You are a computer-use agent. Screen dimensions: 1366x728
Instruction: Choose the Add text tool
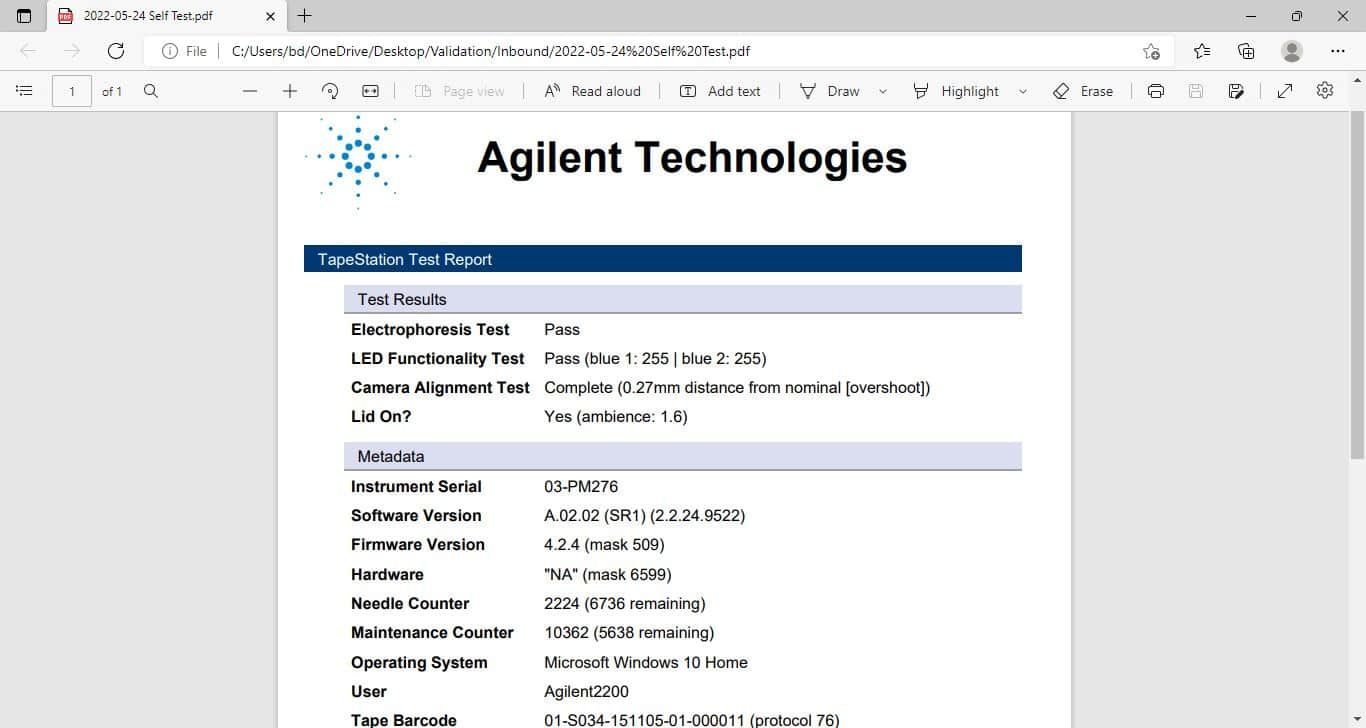point(720,91)
